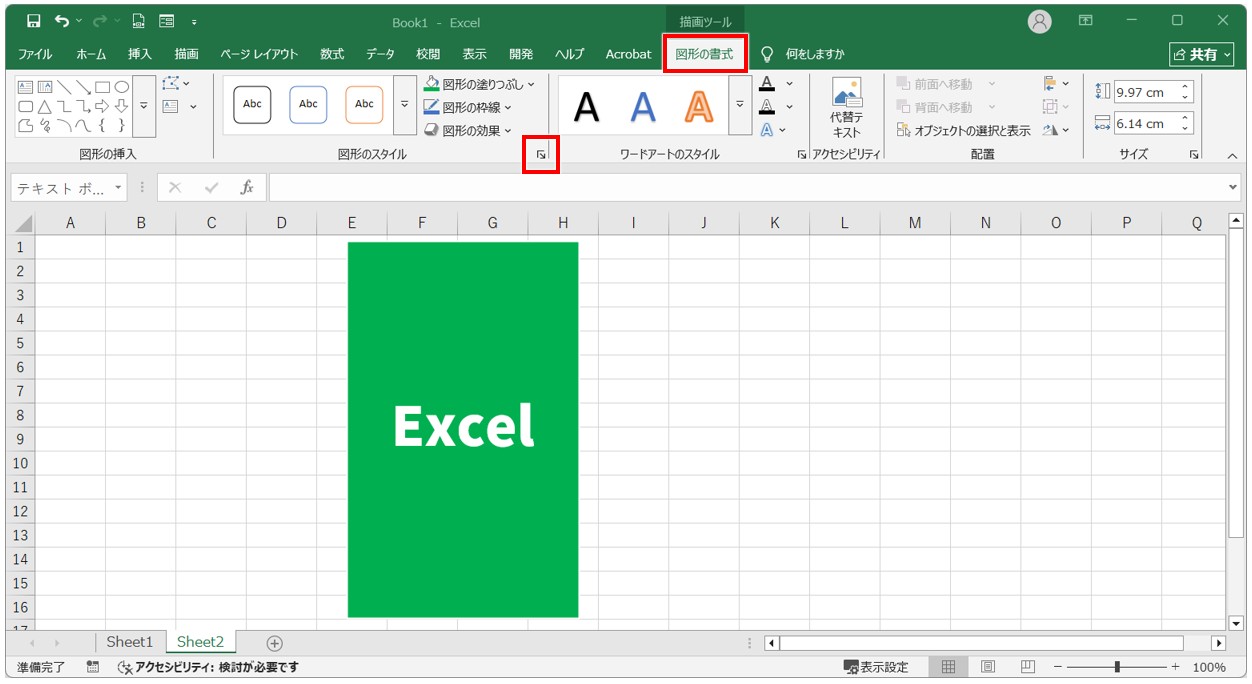Click the fx insert function icon

[x=246, y=188]
